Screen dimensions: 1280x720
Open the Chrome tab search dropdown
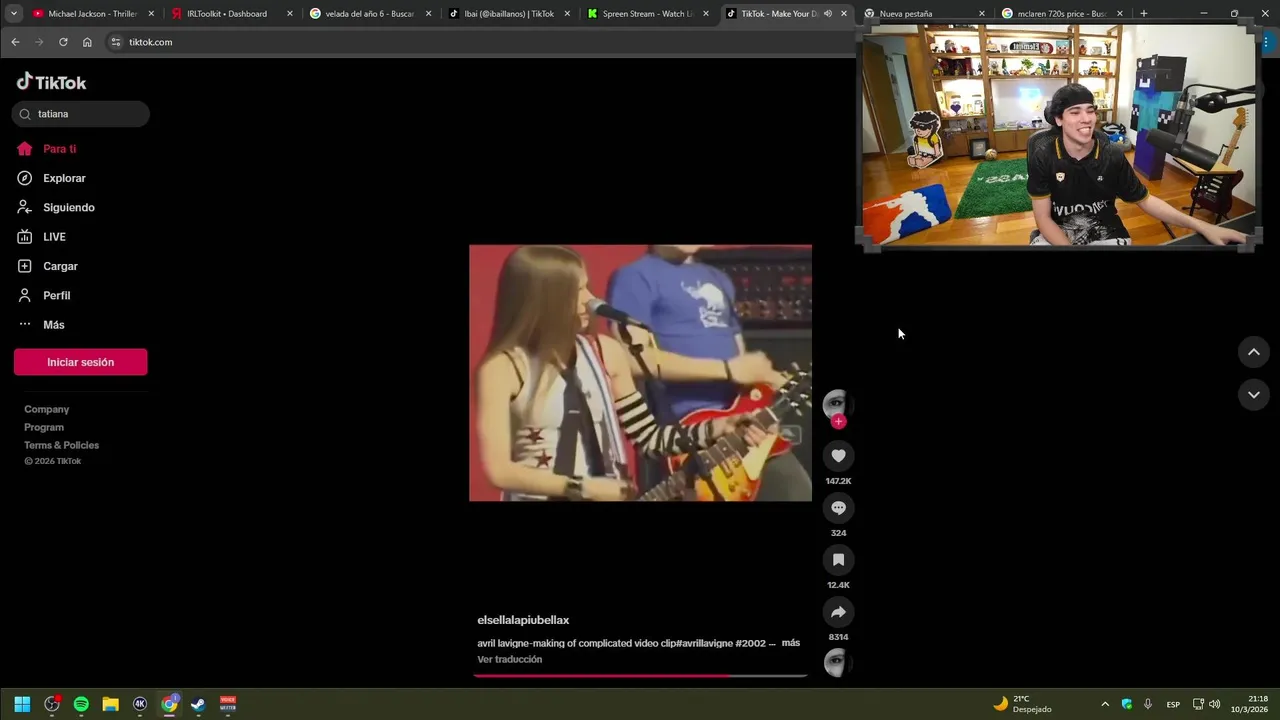tap(14, 14)
